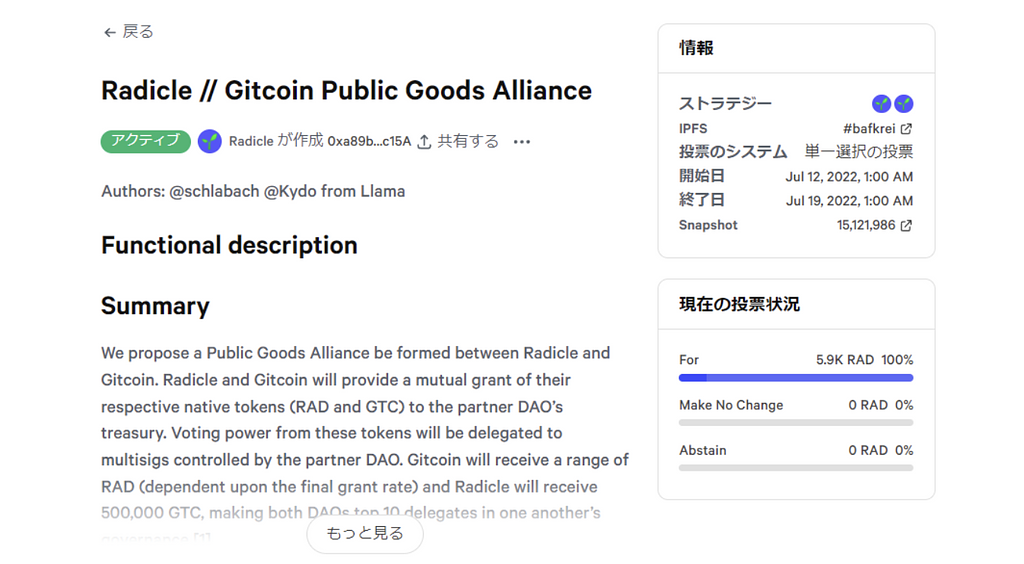Viewport: 1024px width, 564px height.
Task: Click the 0xa89b...c15A address link
Action: tap(369, 142)
